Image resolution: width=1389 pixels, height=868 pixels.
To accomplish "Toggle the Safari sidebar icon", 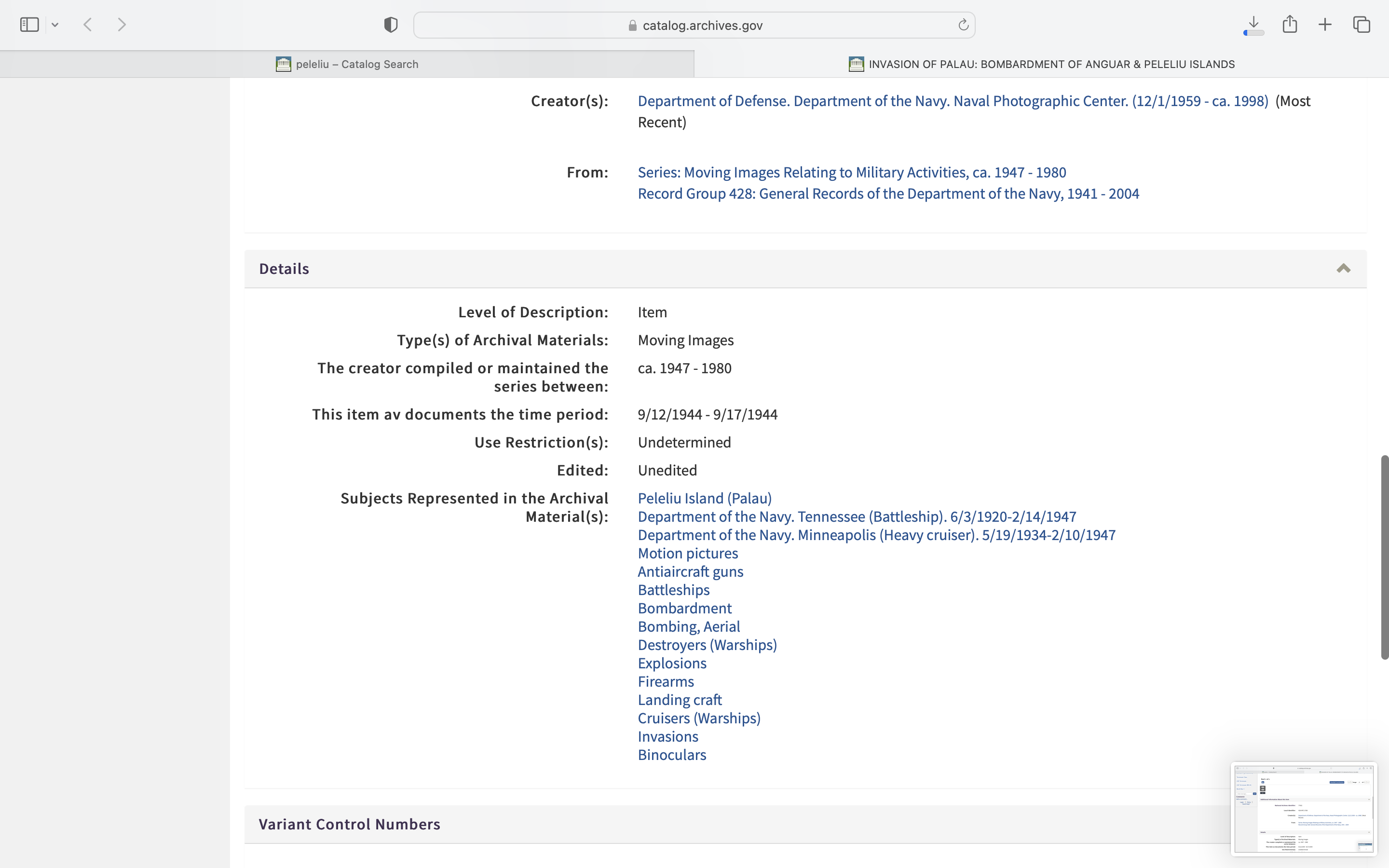I will pyautogui.click(x=29, y=25).
